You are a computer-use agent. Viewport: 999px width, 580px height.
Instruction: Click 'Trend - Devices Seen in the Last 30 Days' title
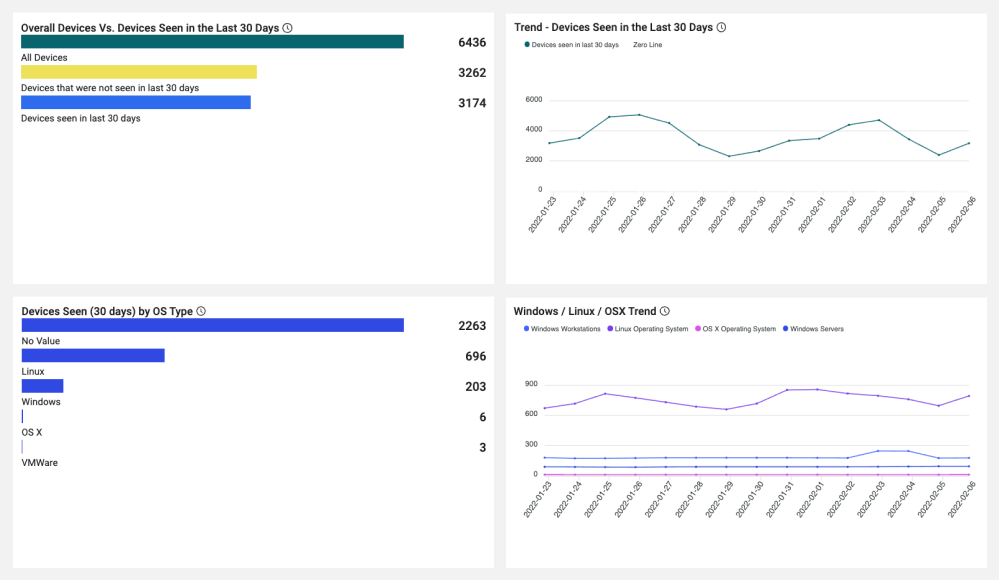tap(614, 27)
